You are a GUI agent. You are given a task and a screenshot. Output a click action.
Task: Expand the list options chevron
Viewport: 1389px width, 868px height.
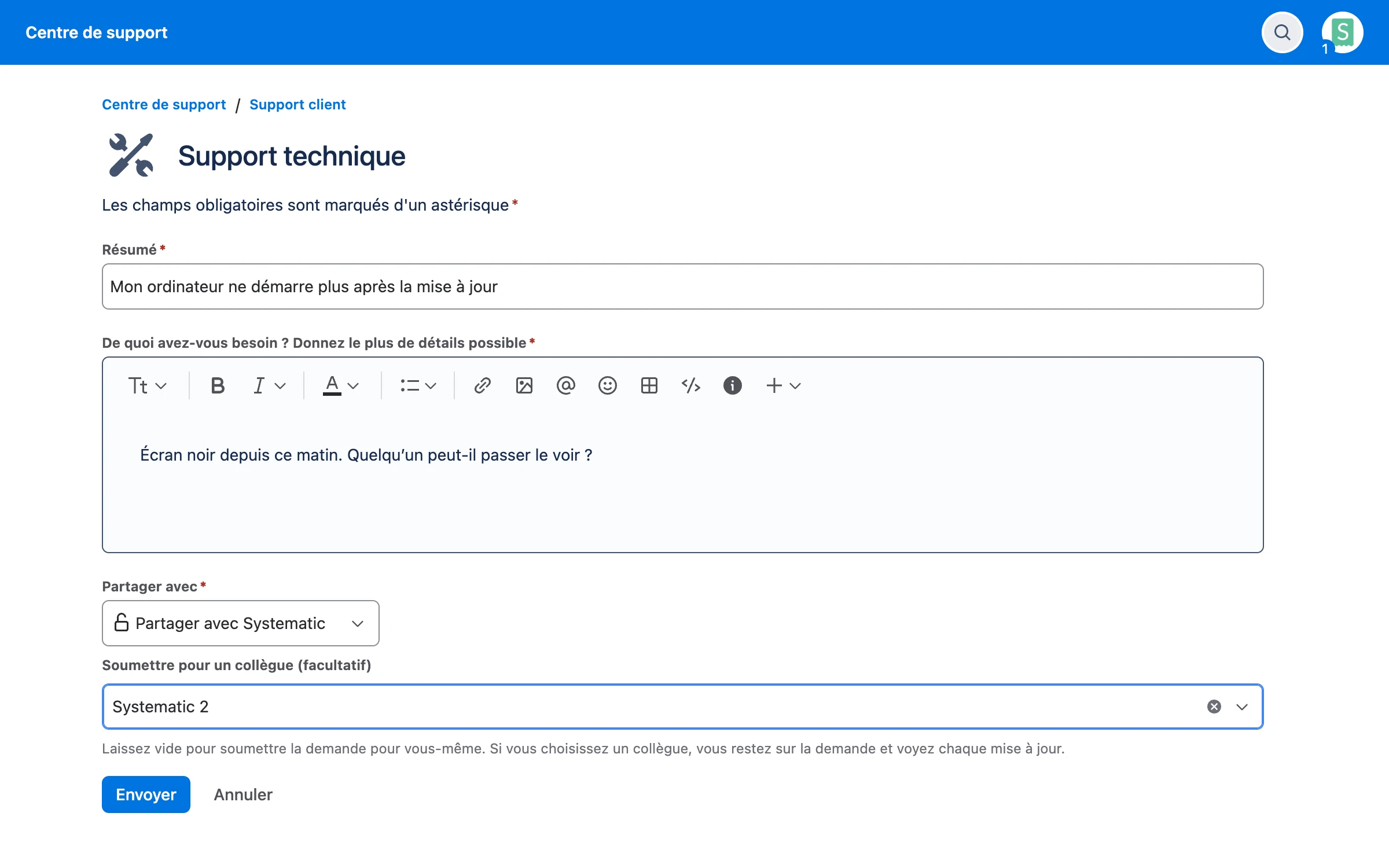click(431, 386)
